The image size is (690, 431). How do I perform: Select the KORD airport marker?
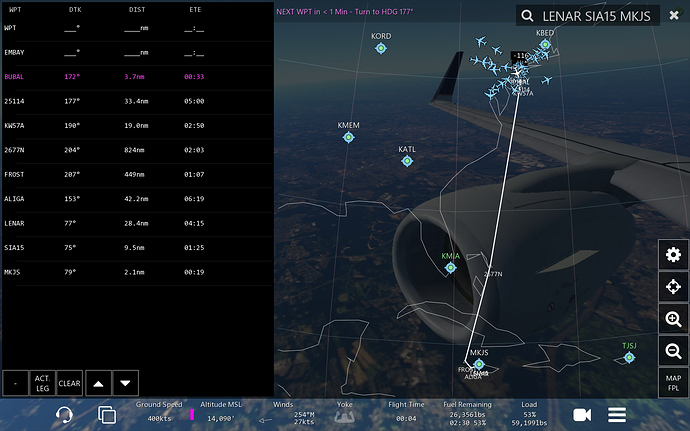coord(381,48)
